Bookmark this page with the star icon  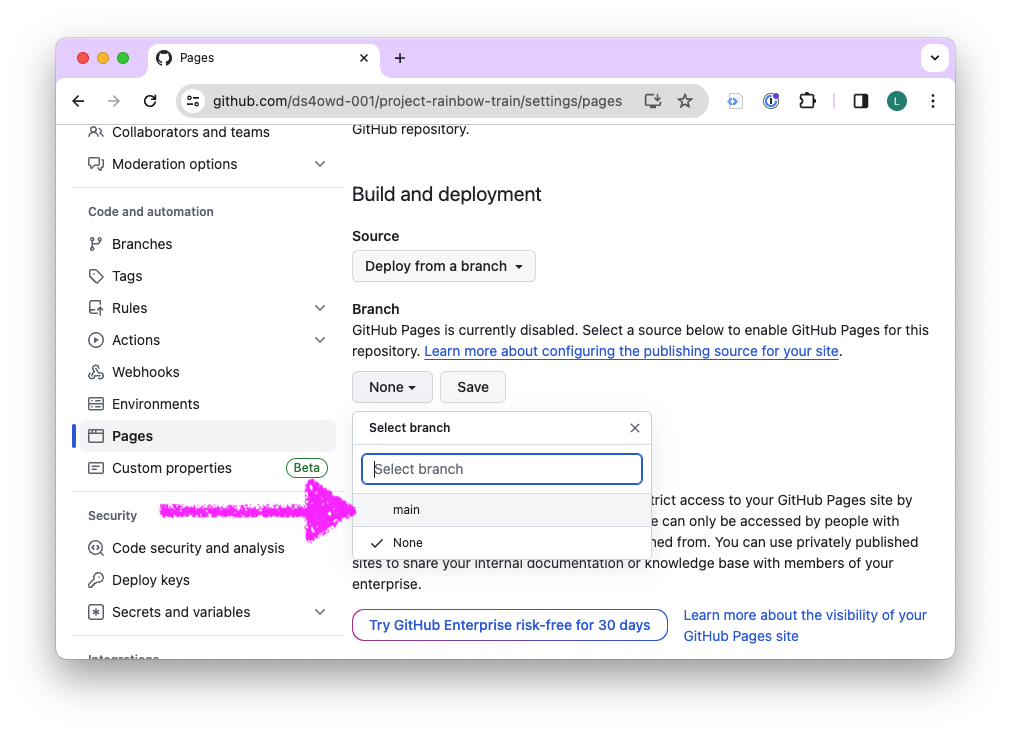click(685, 101)
